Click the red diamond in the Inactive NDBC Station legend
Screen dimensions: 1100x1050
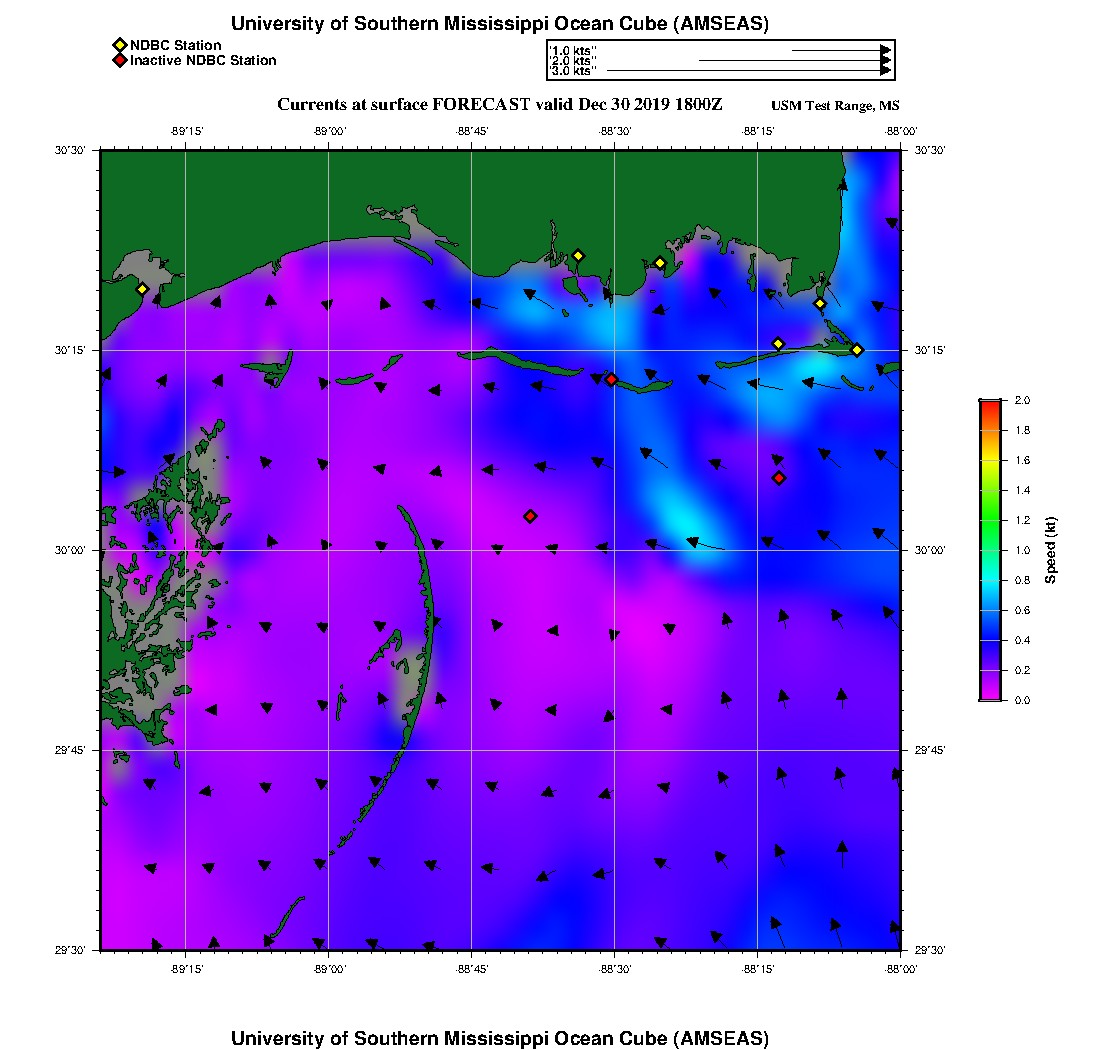pyautogui.click(x=120, y=60)
